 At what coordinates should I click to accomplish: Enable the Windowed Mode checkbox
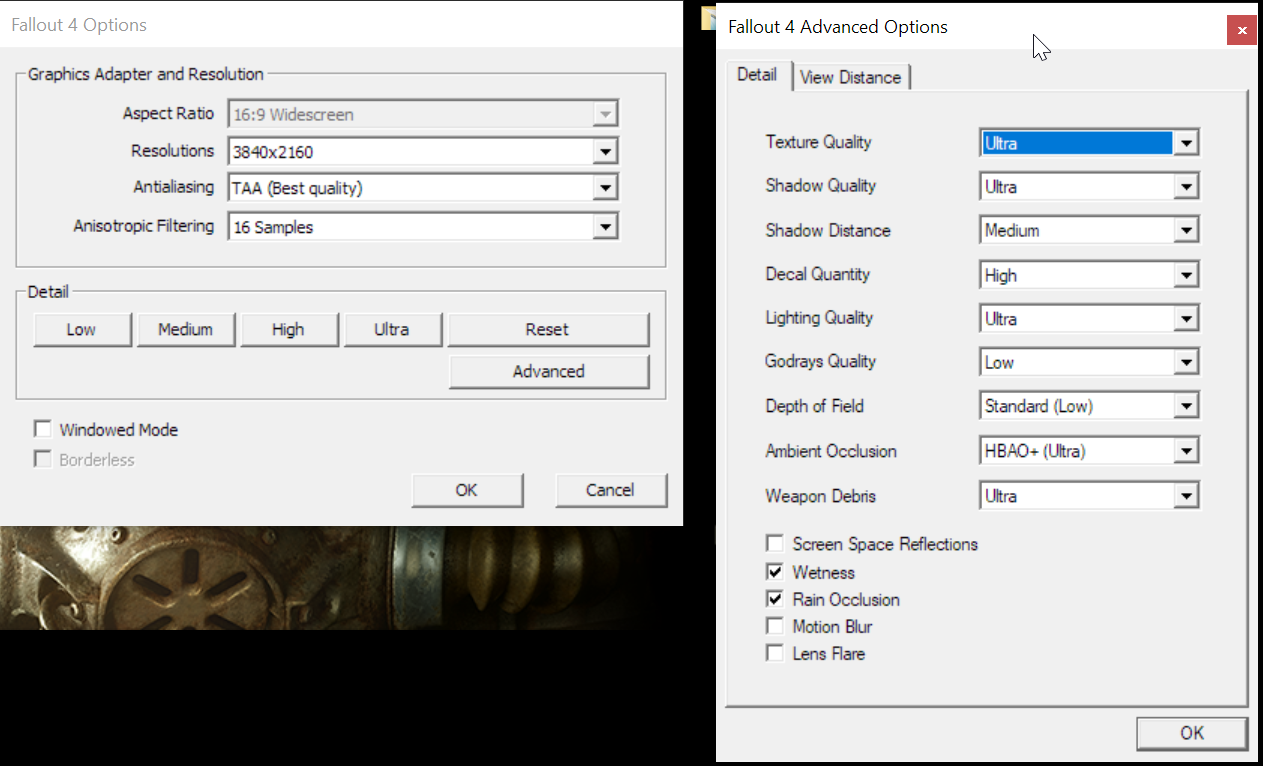click(x=42, y=429)
